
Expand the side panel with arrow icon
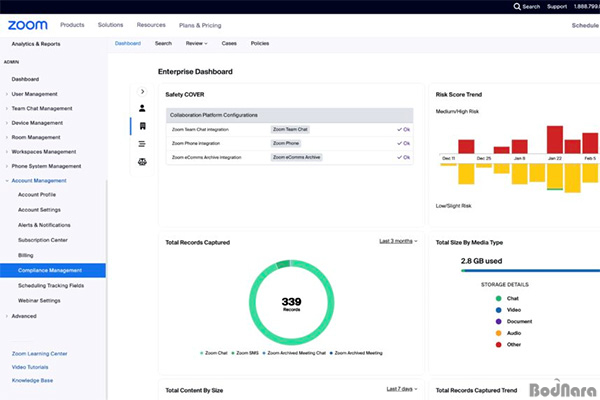tap(142, 91)
